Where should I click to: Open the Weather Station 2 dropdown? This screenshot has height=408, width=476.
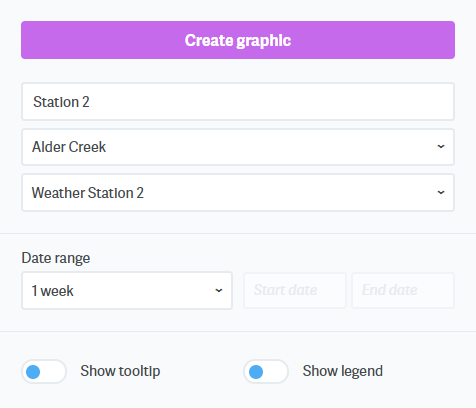(238, 192)
